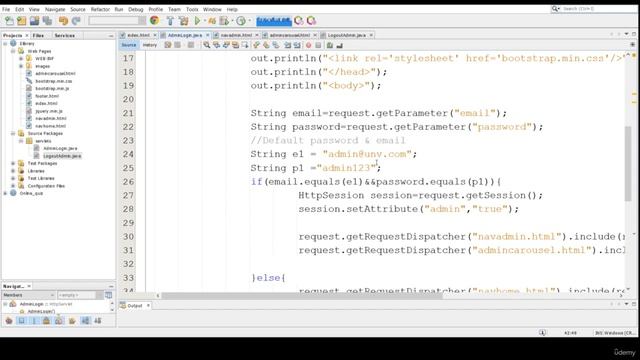The height and width of the screenshot is (360, 640).
Task: Click the Navigator filter field
Action: pyautogui.click(x=77, y=295)
